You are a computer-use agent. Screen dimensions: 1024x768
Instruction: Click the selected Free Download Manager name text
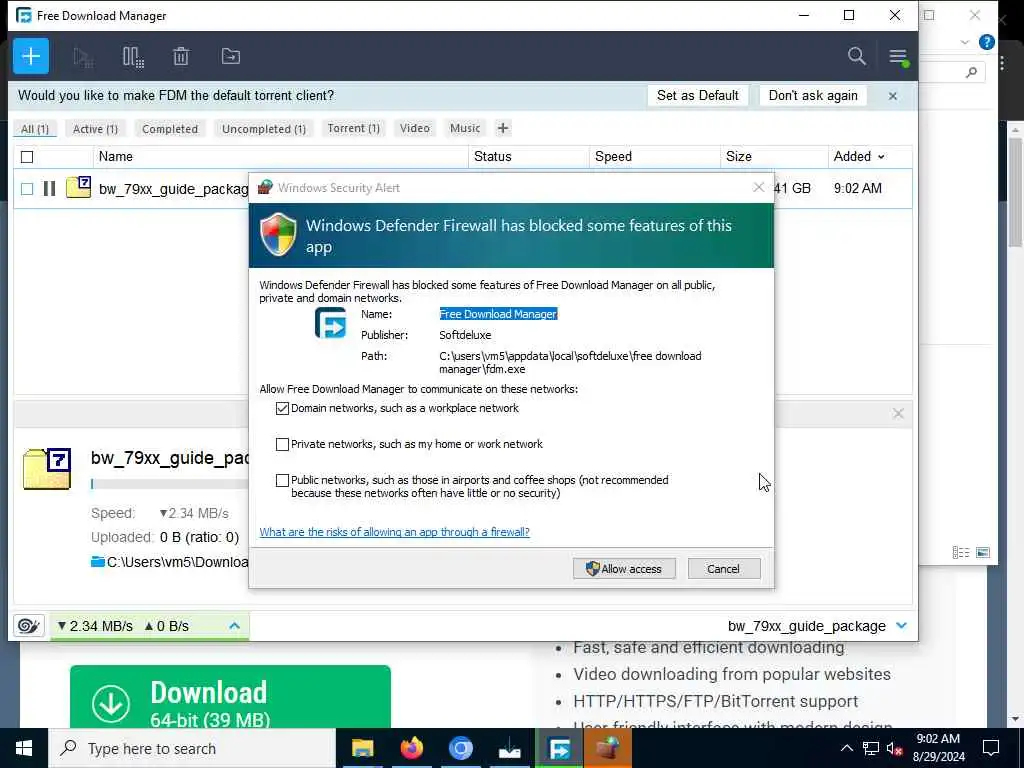(x=498, y=314)
